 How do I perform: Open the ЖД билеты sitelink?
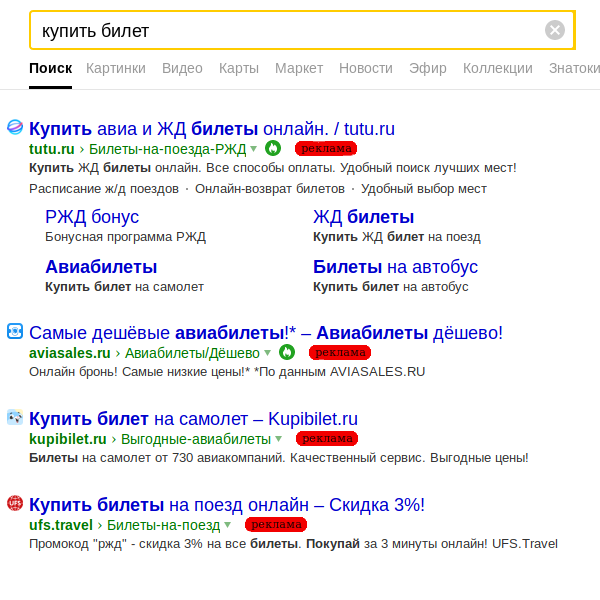point(364,217)
